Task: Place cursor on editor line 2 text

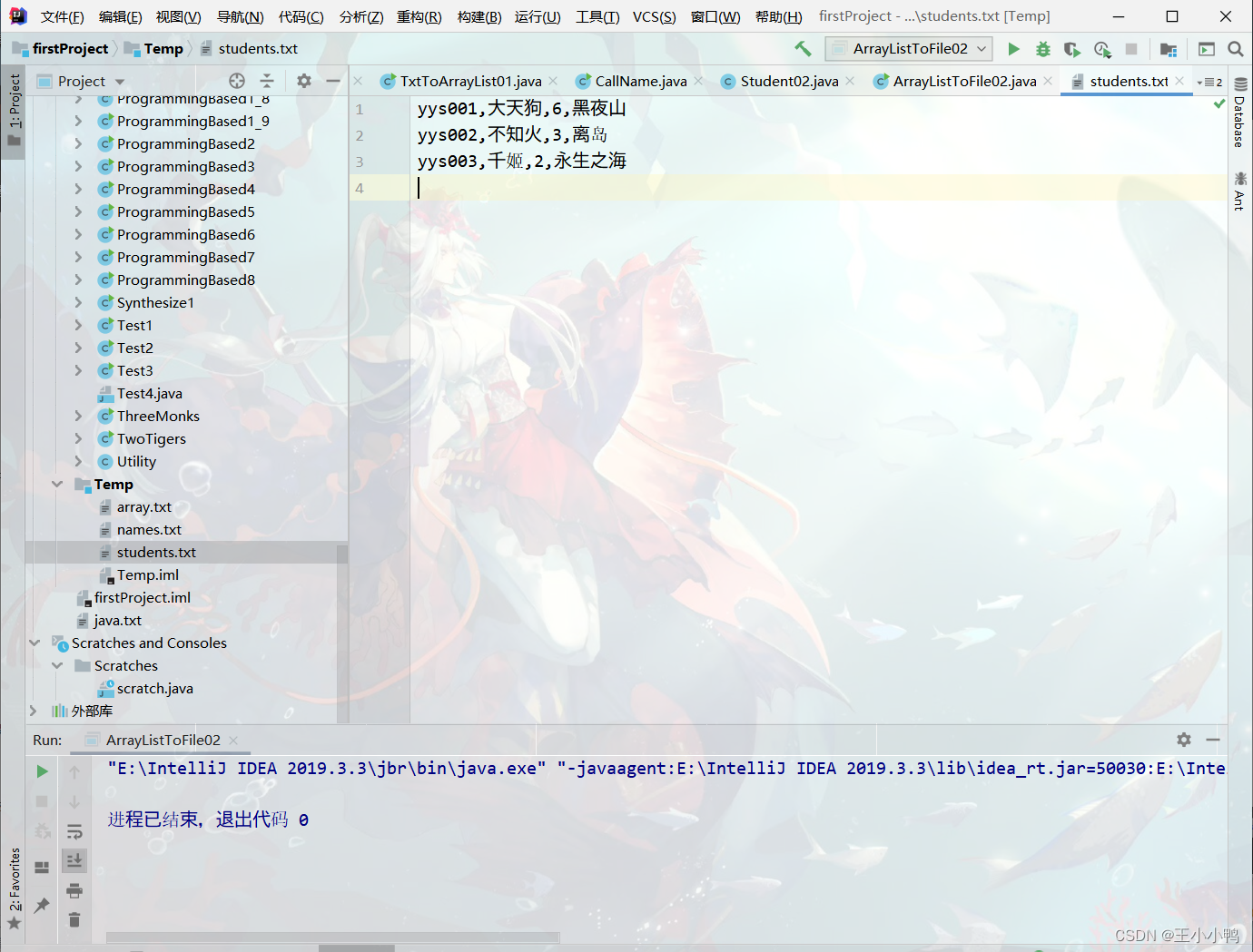Action: coord(512,135)
